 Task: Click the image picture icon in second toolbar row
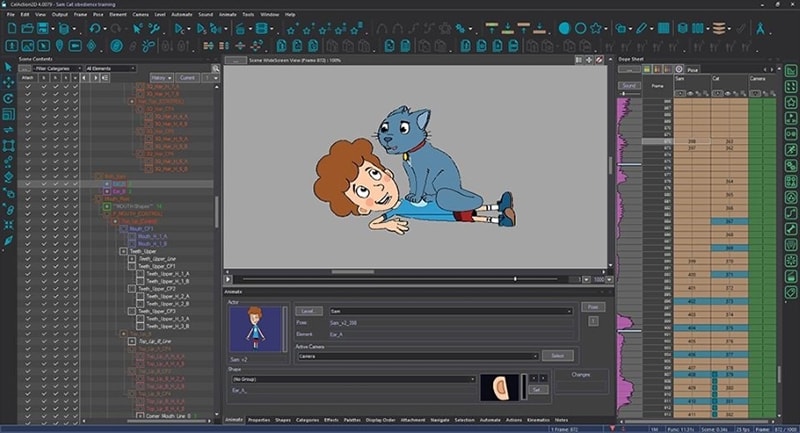[x=28, y=46]
